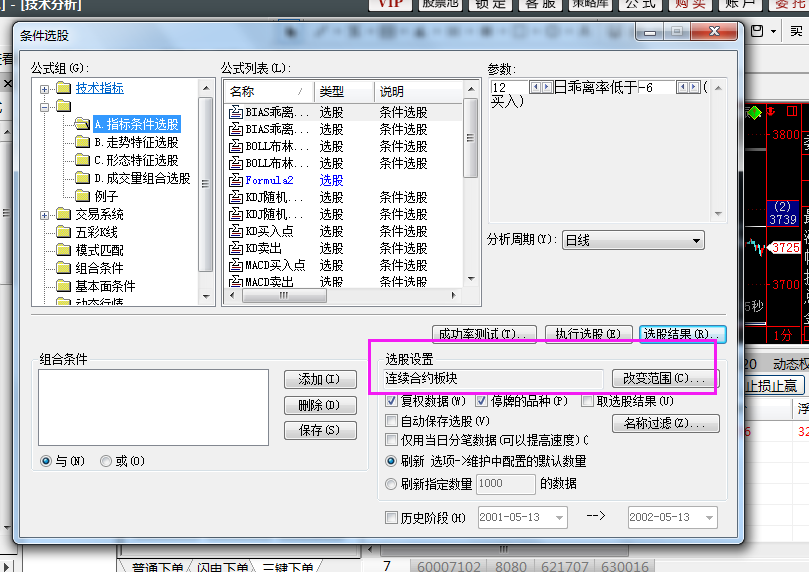Viewport: 809px width, 572px height.
Task: Select the MACD卖出 formula icon
Action: pyautogui.click(x=236, y=282)
